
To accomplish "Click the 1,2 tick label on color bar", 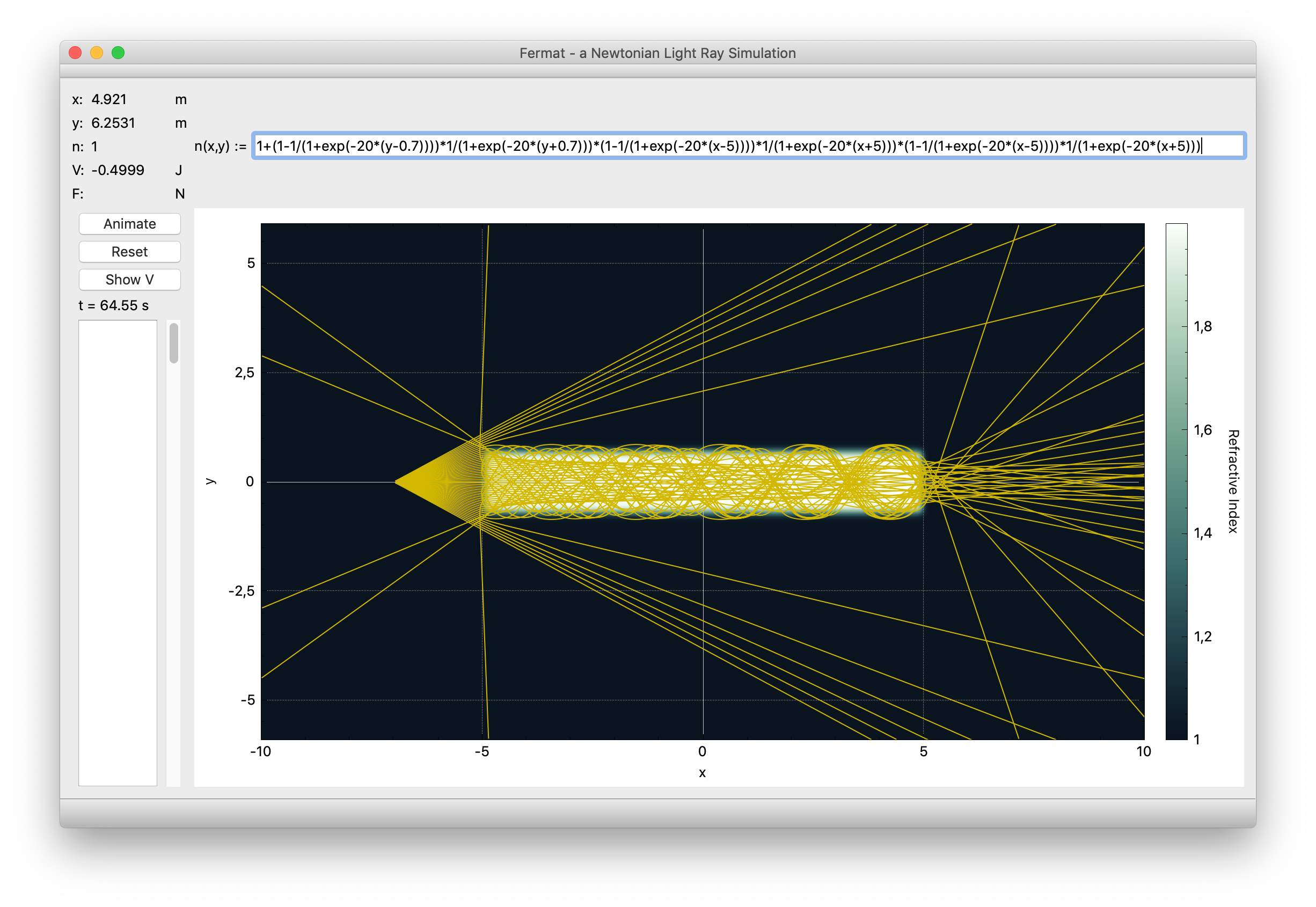I will (1203, 637).
